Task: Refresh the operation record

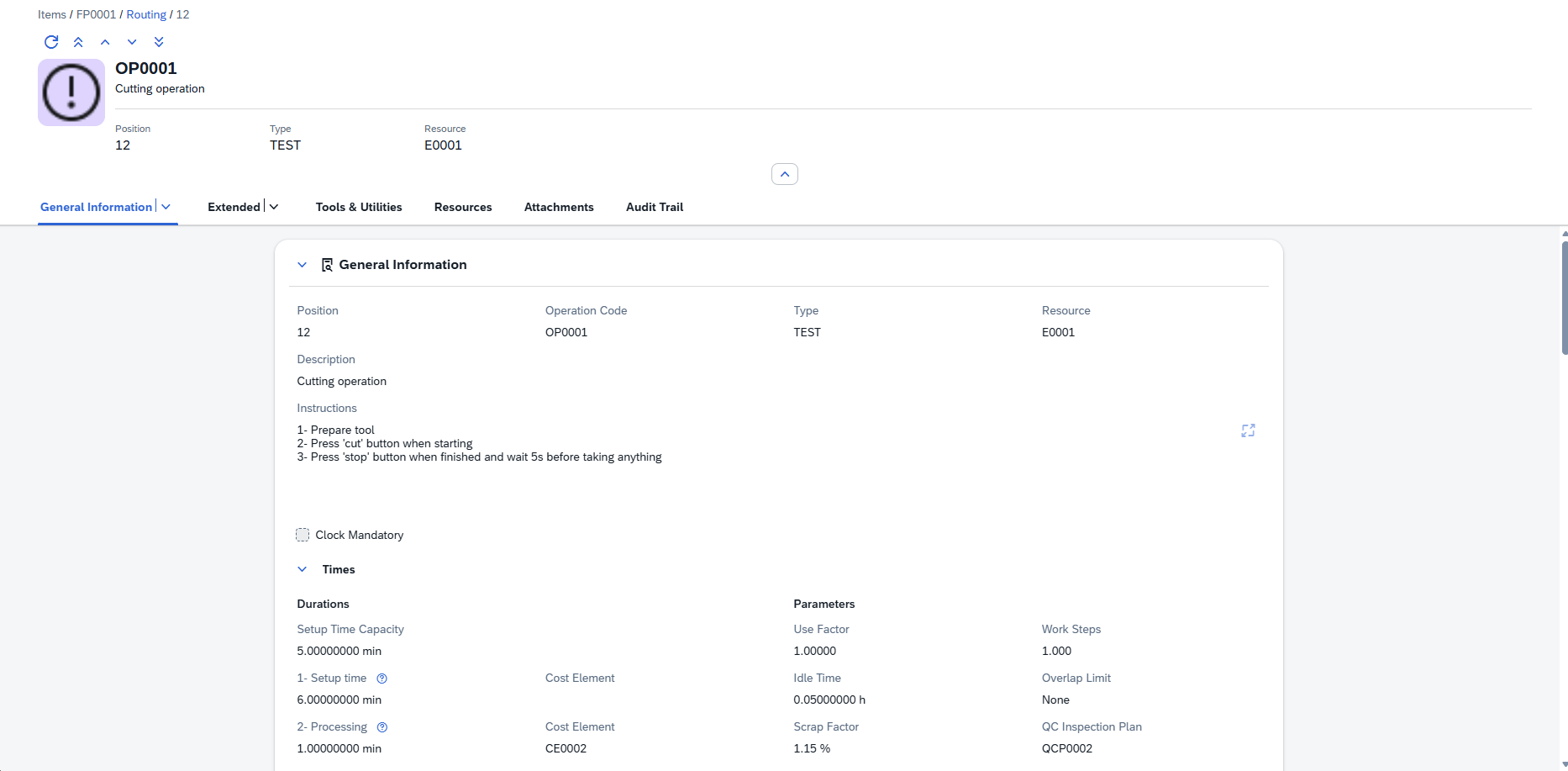Action: (x=51, y=42)
